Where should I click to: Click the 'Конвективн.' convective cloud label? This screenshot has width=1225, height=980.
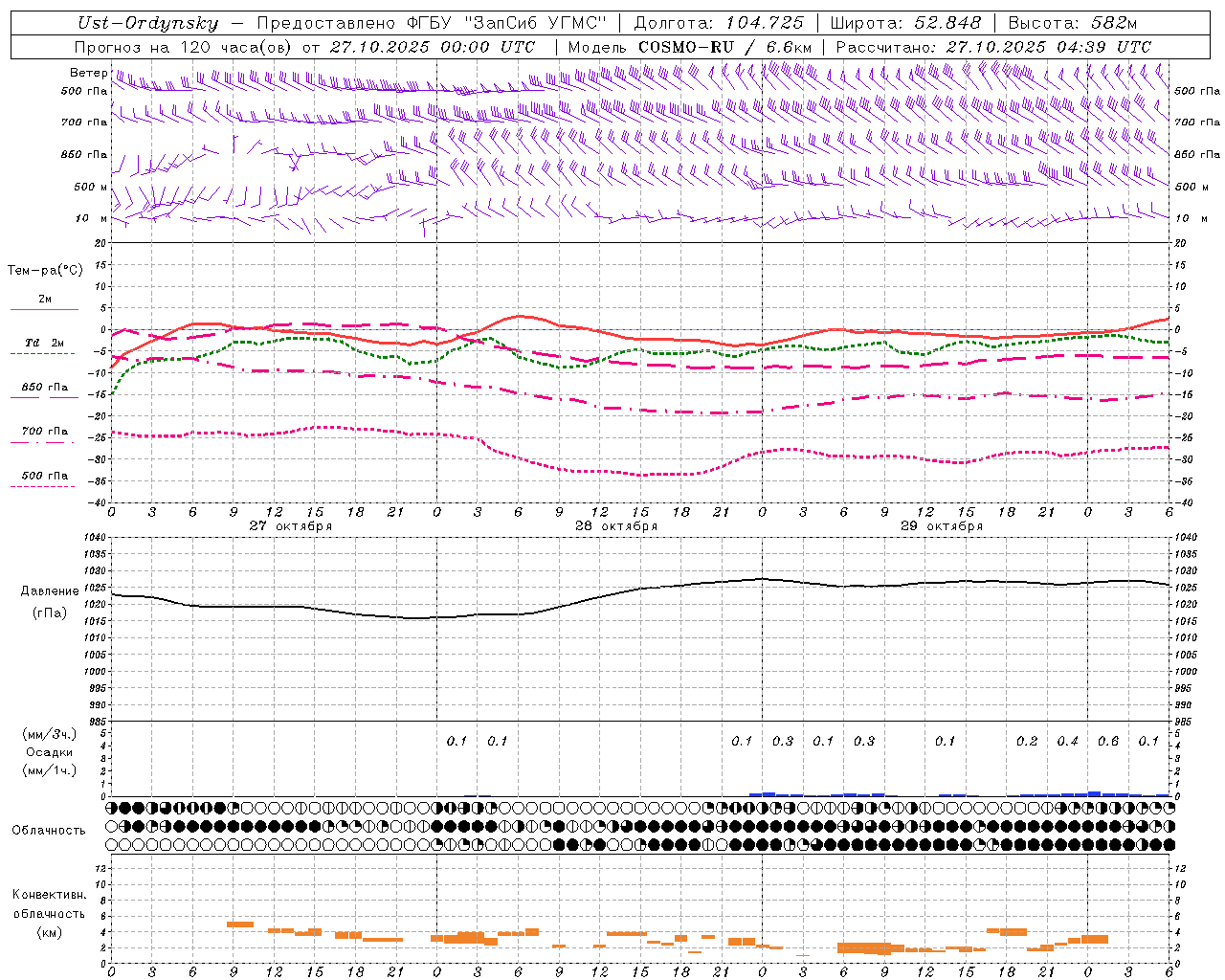point(50,896)
